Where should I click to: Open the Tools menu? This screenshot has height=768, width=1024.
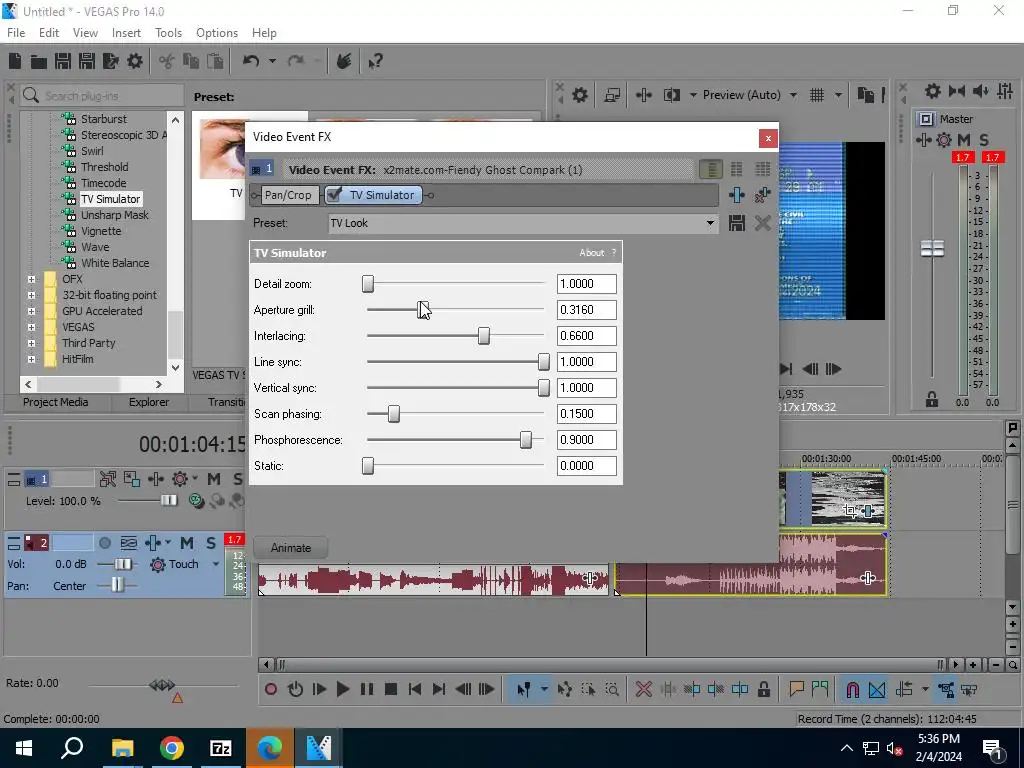point(168,33)
